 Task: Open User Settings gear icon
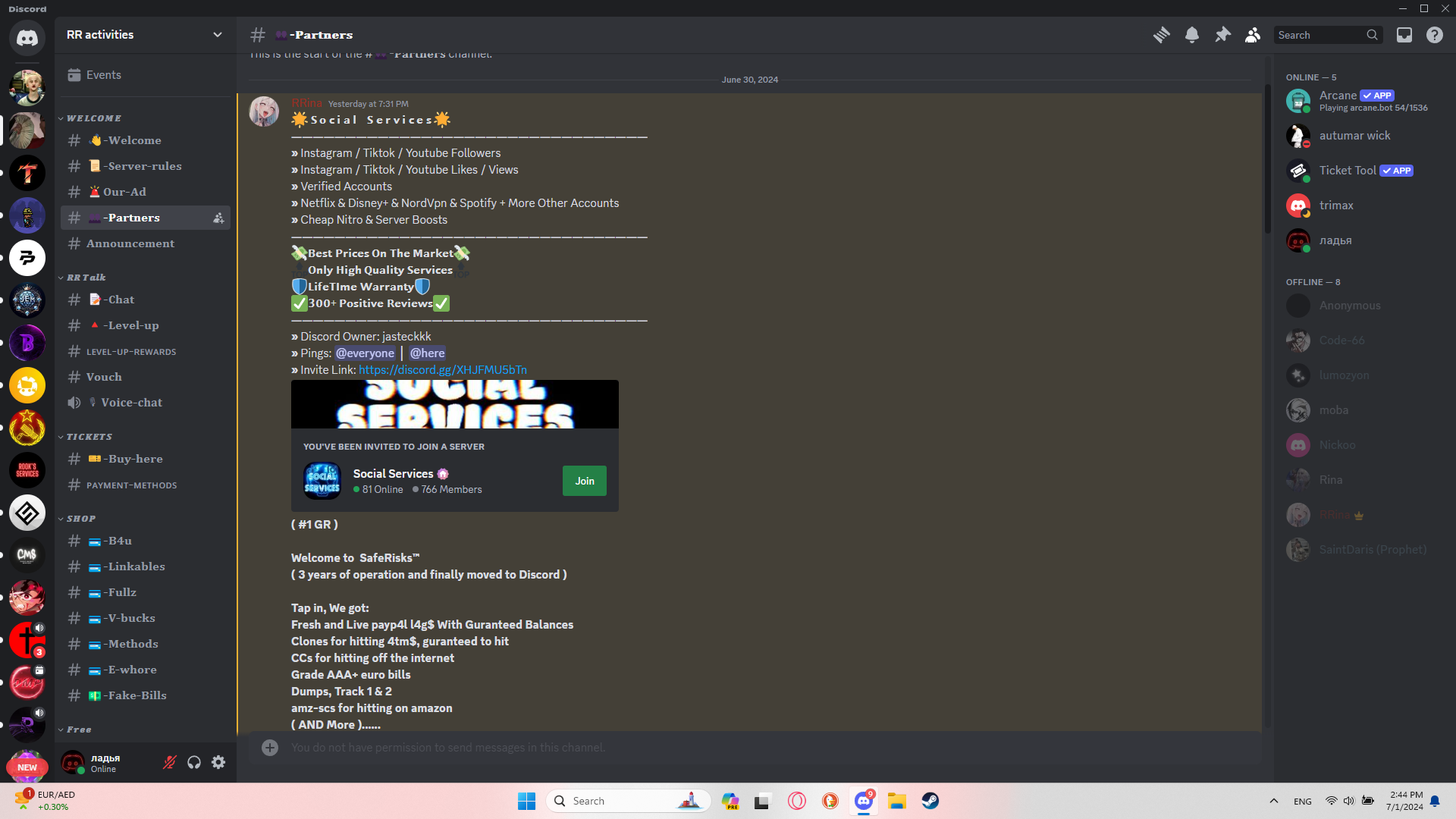click(x=218, y=762)
